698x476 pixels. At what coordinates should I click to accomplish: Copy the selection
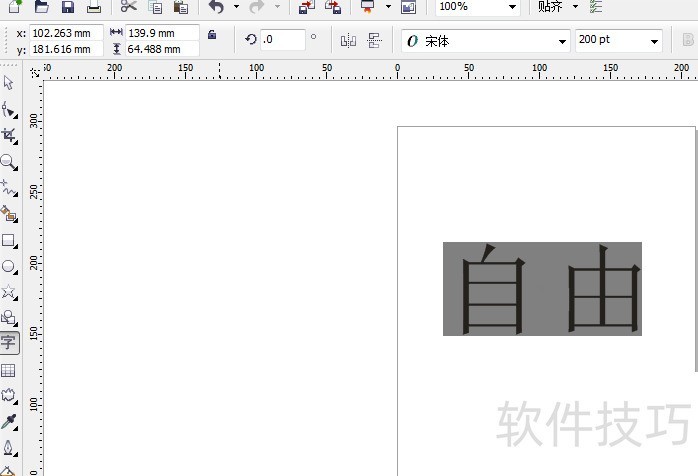point(155,6)
